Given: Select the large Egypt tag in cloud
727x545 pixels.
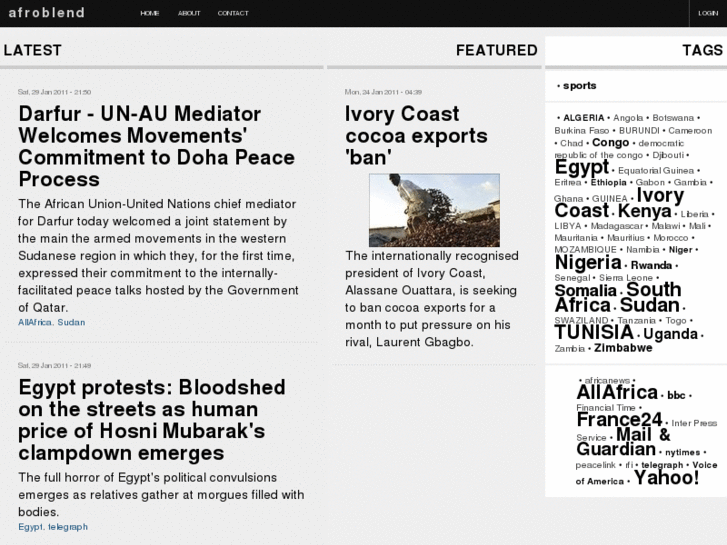Looking at the screenshot, I should 582,167.
